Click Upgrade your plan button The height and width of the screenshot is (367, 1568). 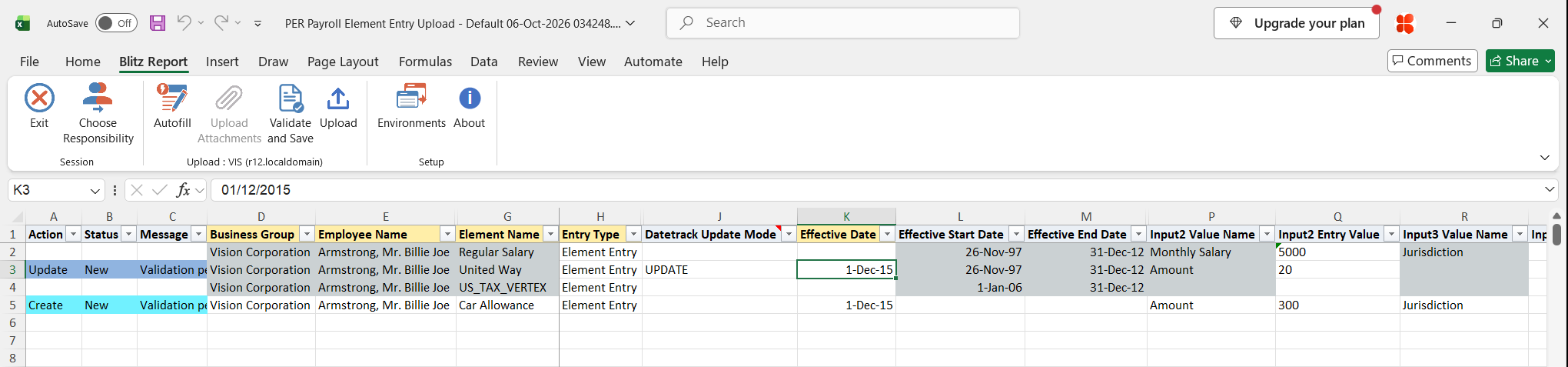(1297, 23)
